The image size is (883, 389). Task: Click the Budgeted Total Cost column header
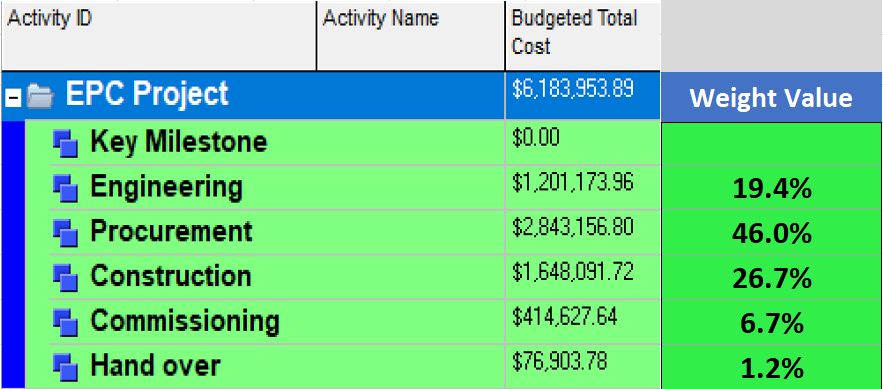click(x=583, y=35)
